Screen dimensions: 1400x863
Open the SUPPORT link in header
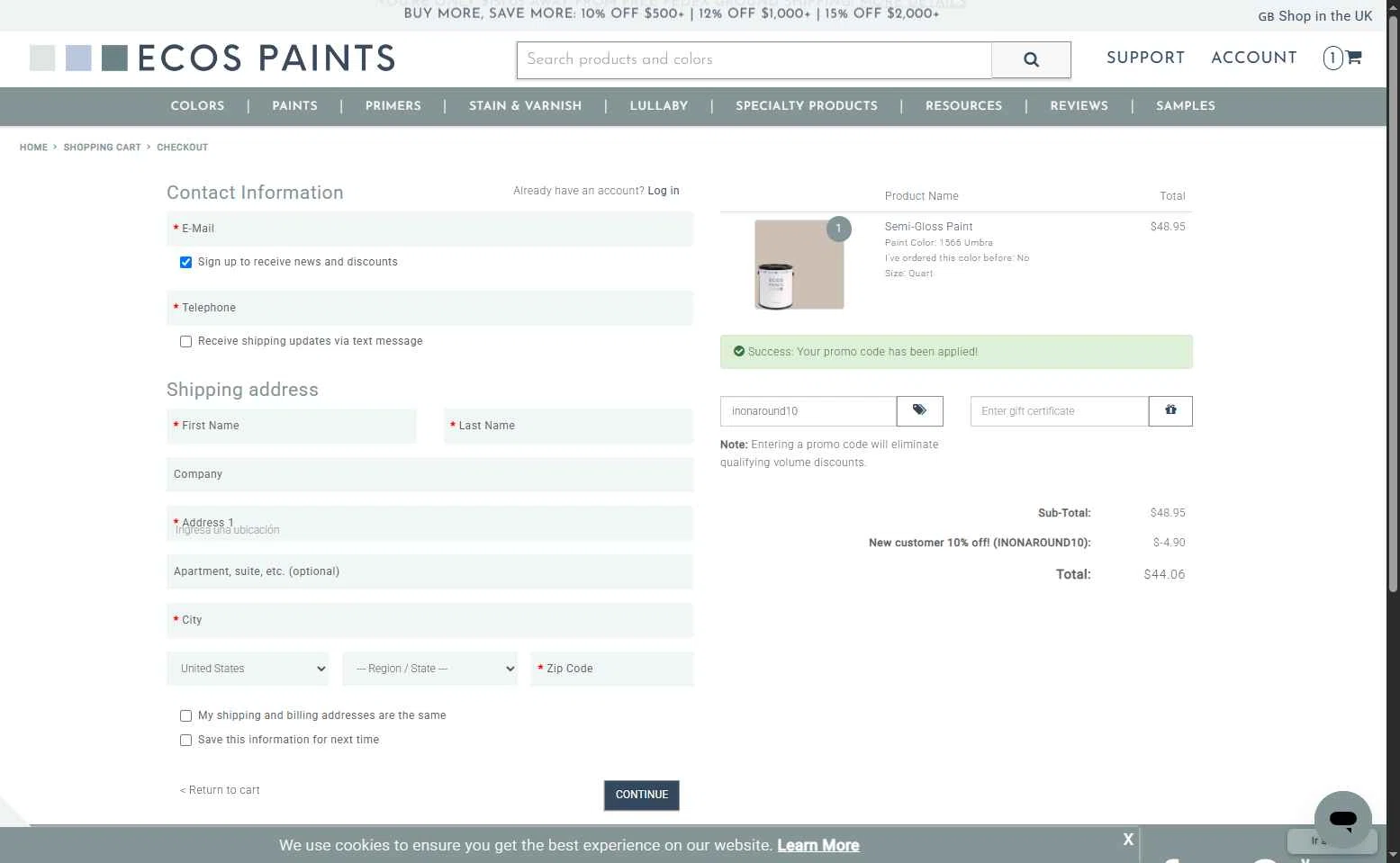point(1145,58)
